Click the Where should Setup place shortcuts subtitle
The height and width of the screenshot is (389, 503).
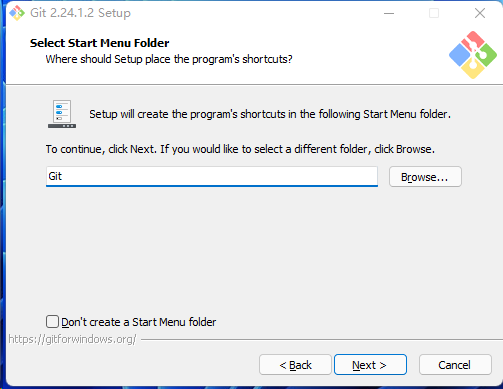pyautogui.click(x=169, y=59)
